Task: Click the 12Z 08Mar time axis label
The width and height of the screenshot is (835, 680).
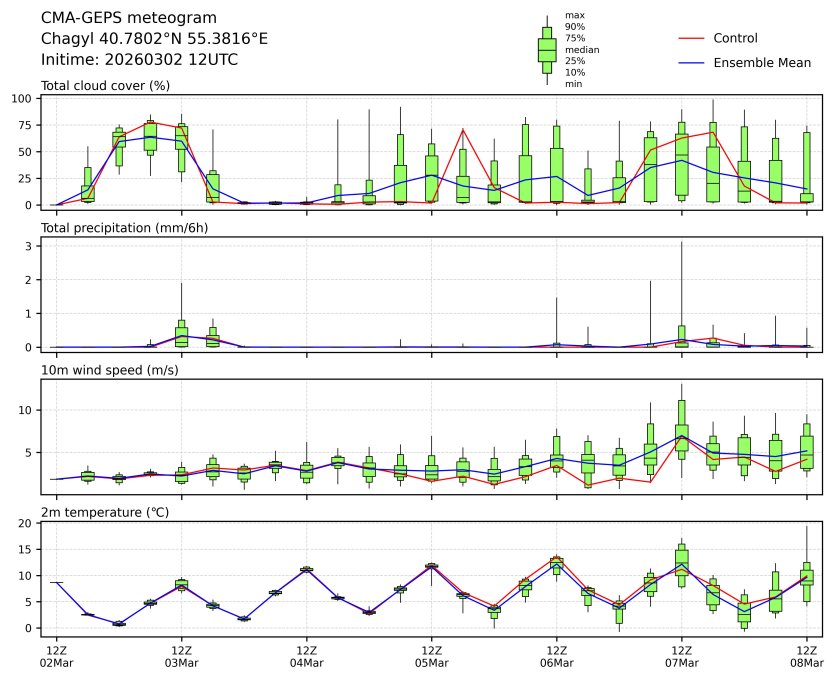Action: click(x=807, y=657)
